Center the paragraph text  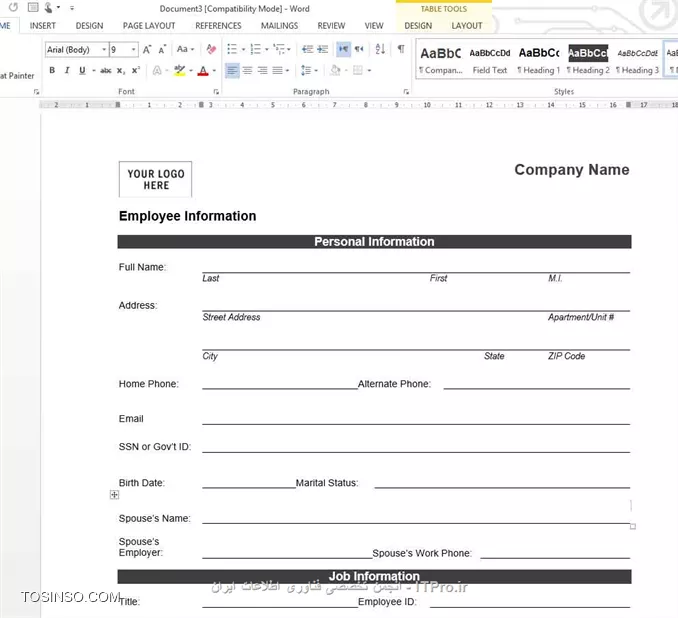247,70
